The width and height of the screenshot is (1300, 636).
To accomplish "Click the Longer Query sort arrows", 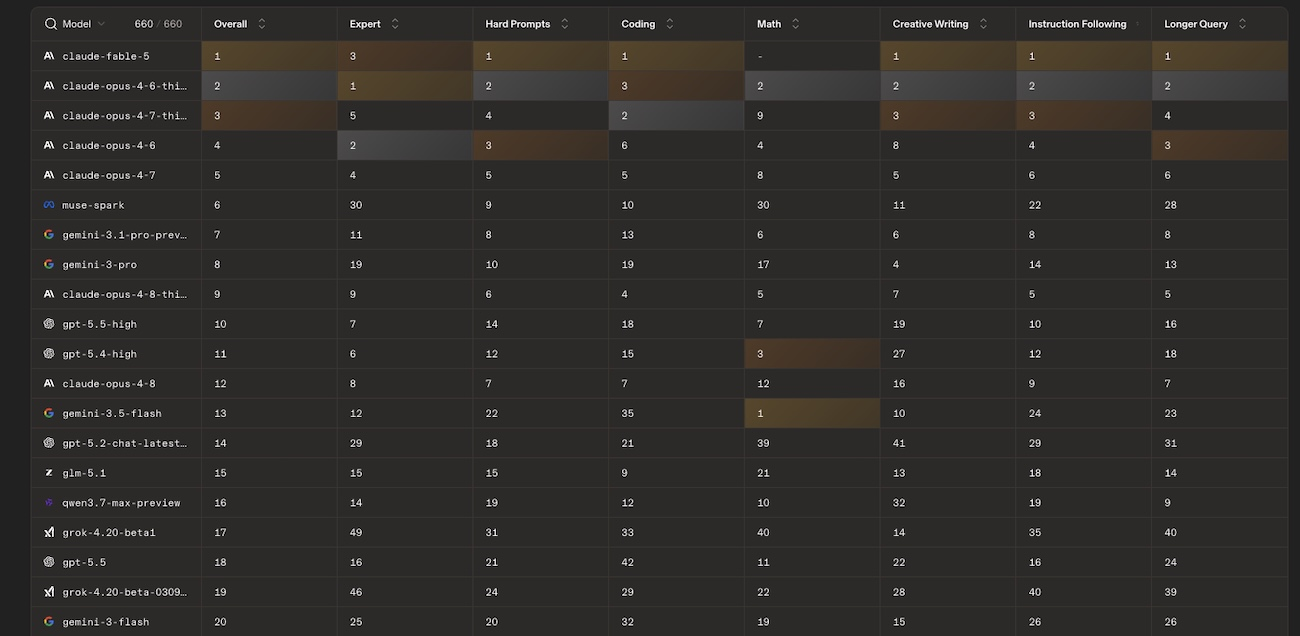I will [1243, 24].
